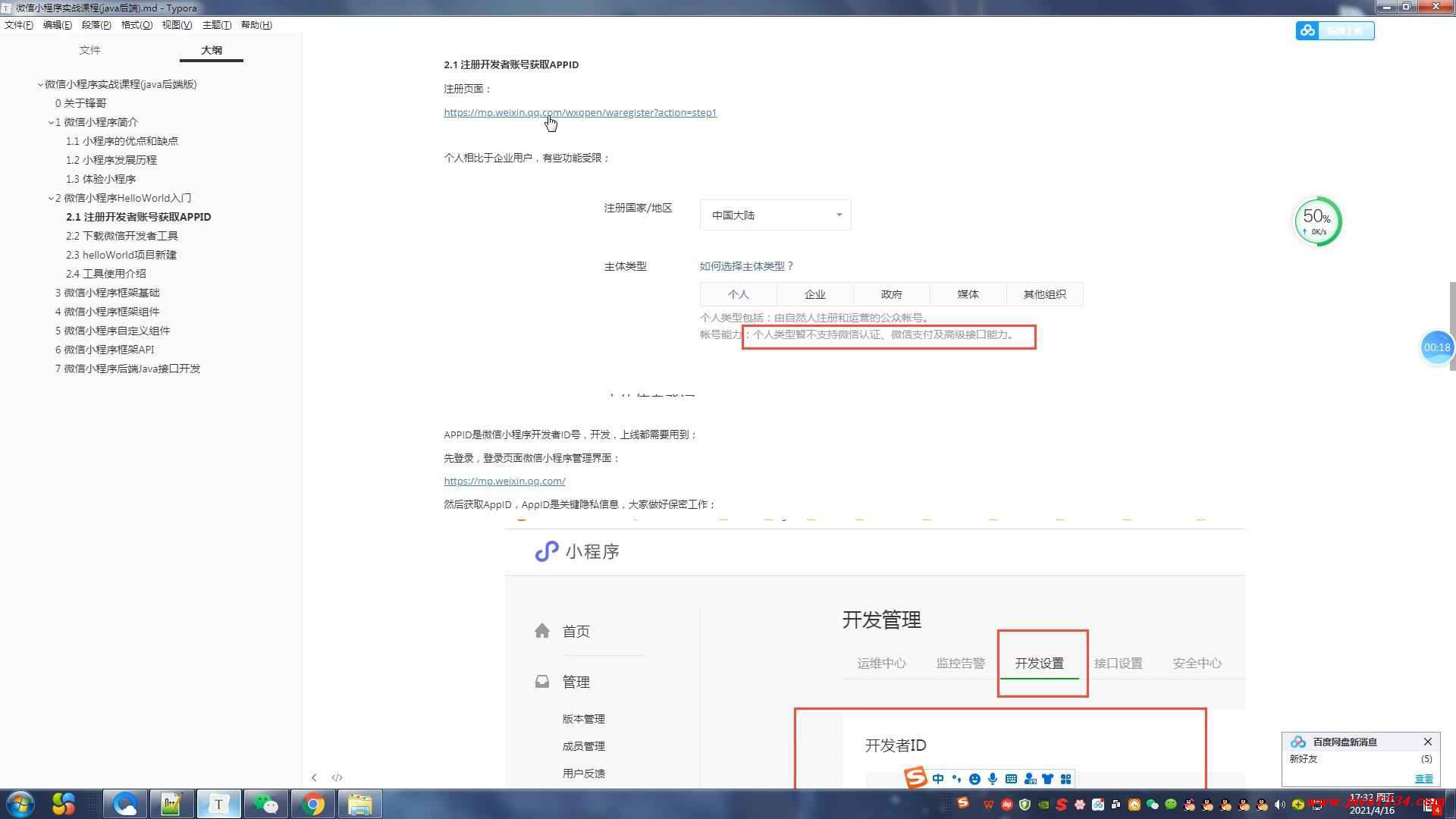The image size is (1456, 819).
Task: Jump to 5 微信小程序自定义组件
Action: pos(112,331)
